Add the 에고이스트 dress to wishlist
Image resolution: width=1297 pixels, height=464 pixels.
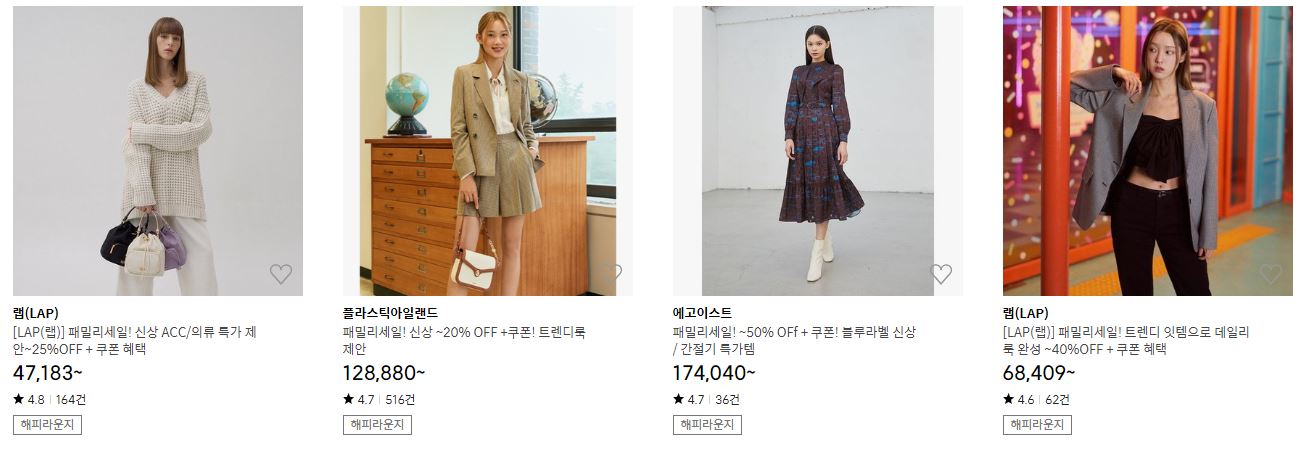pyautogui.click(x=941, y=274)
